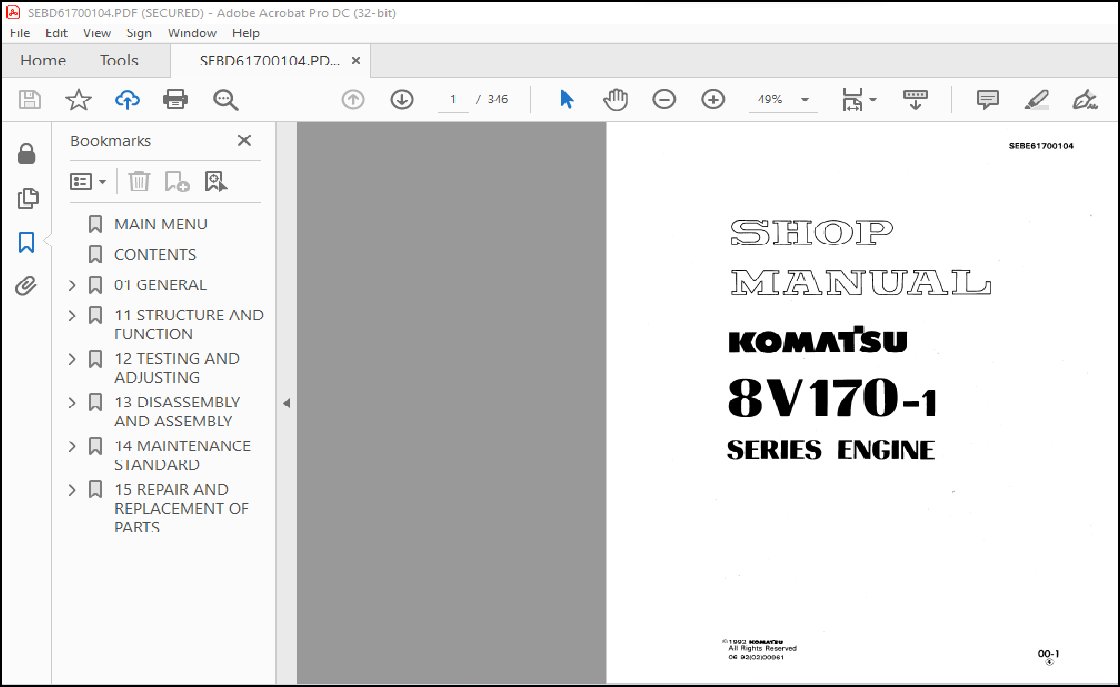Screen dimensions: 1120x687
Task: Jump to 01 GENERAL bookmark
Action: [161, 285]
